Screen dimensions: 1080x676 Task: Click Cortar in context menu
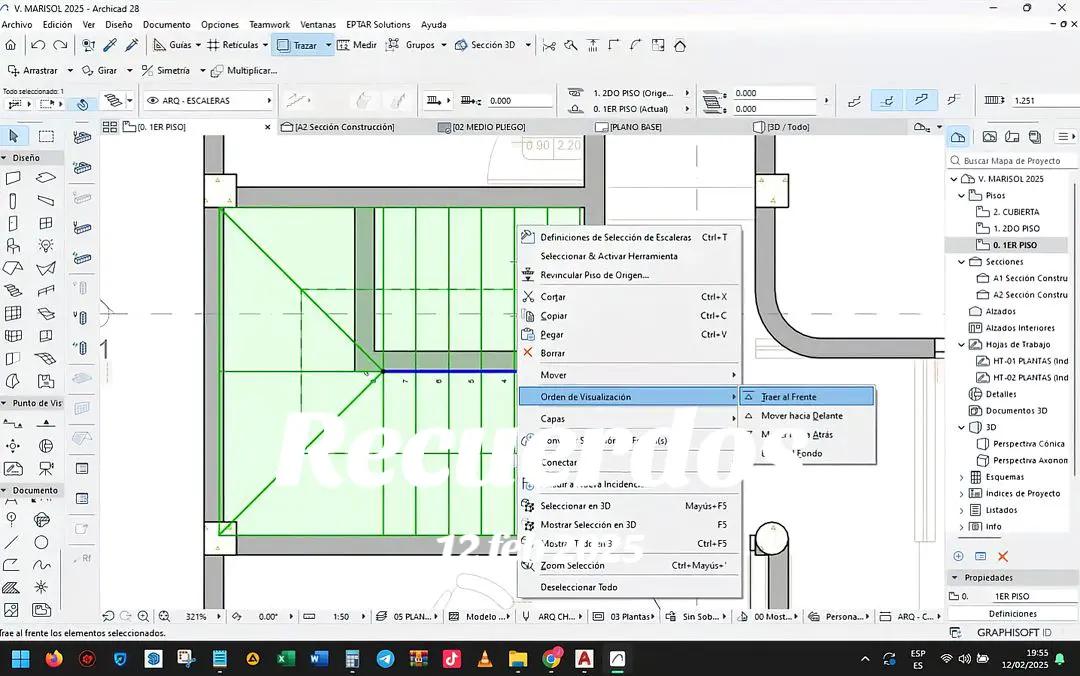tap(629, 296)
